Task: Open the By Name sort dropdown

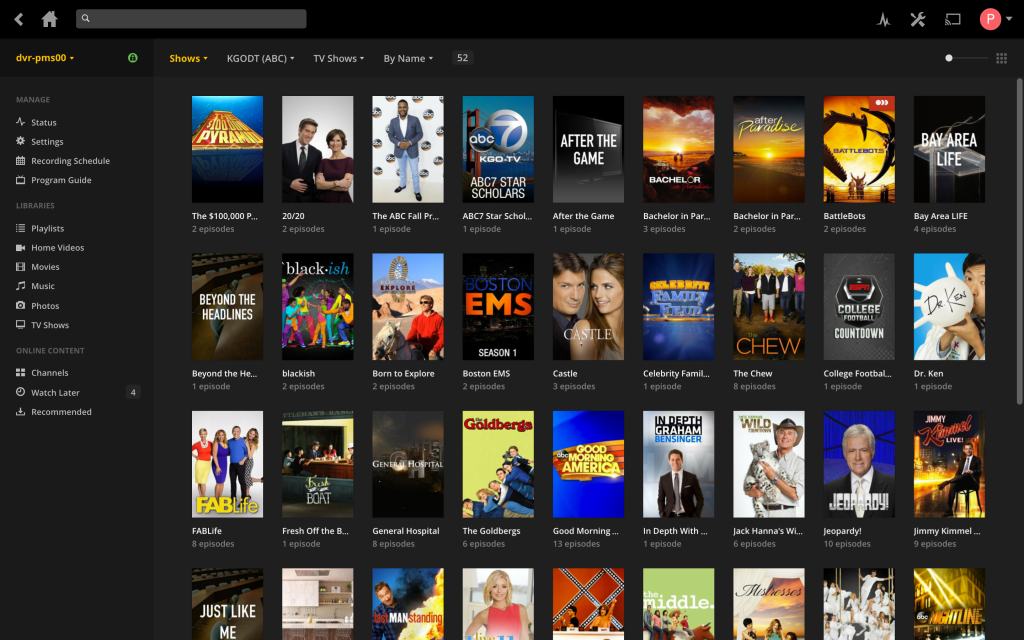Action: coord(408,58)
